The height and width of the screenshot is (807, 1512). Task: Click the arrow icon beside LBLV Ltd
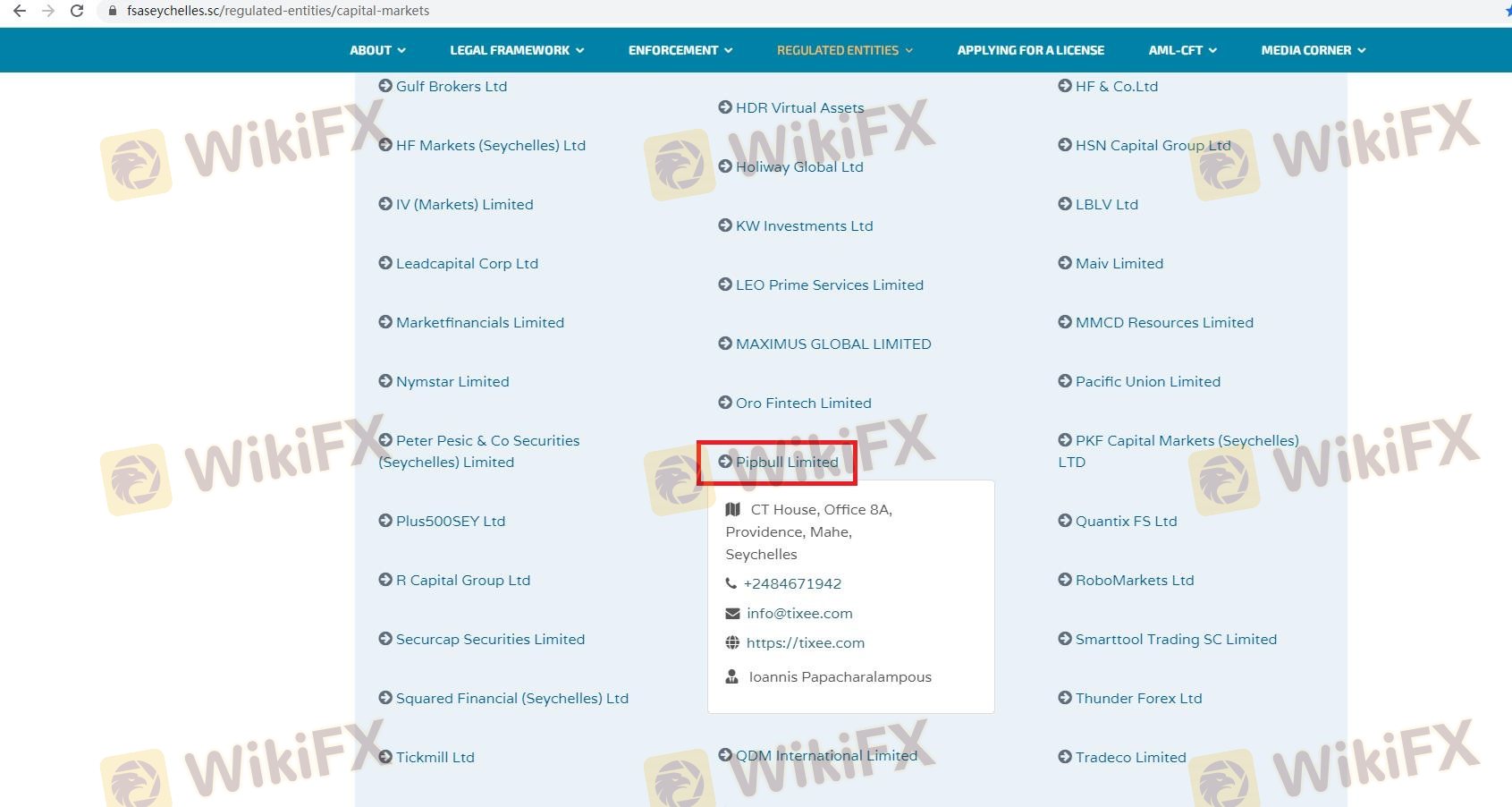pyautogui.click(x=1065, y=204)
